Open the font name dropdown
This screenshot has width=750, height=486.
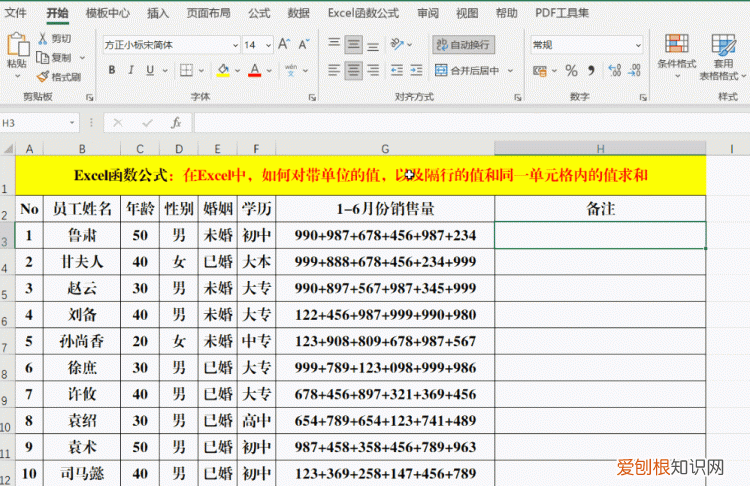click(x=234, y=45)
